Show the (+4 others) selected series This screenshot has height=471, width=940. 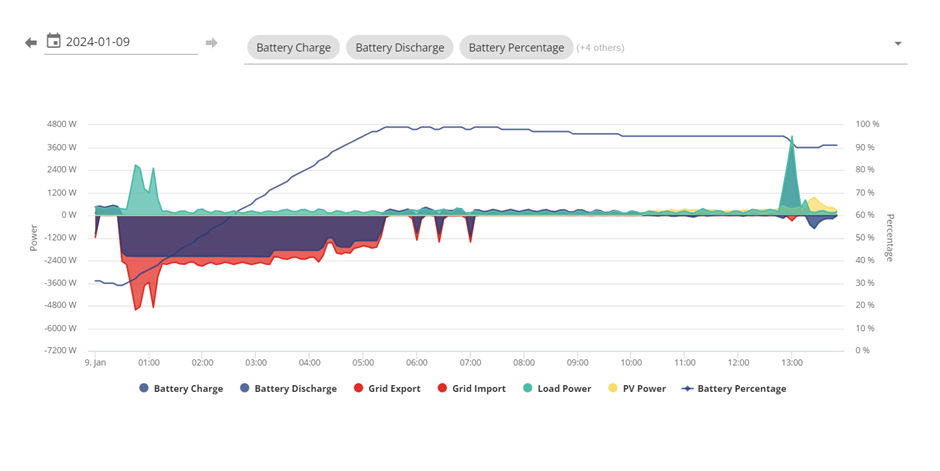pos(600,48)
